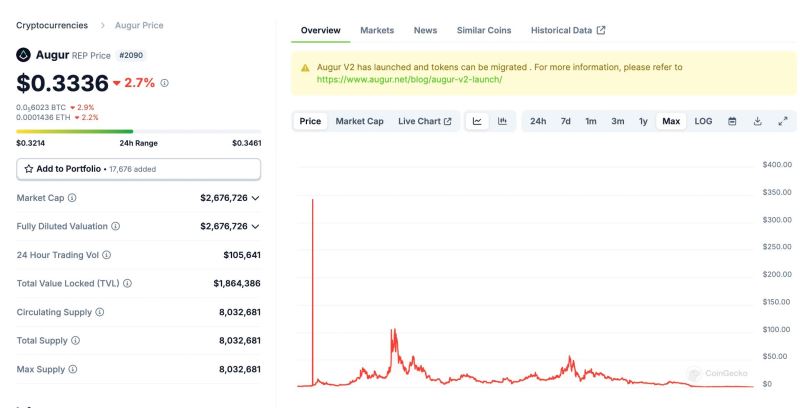800x408 pixels.
Task: Open the augur-v2-launch blog link
Action: click(x=409, y=79)
